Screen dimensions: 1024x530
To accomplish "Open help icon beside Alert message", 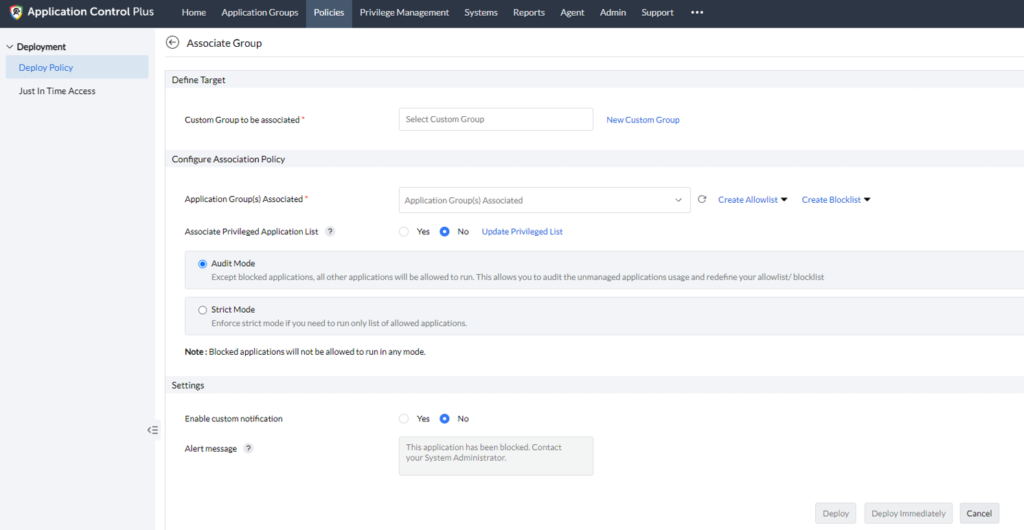I will coord(248,448).
